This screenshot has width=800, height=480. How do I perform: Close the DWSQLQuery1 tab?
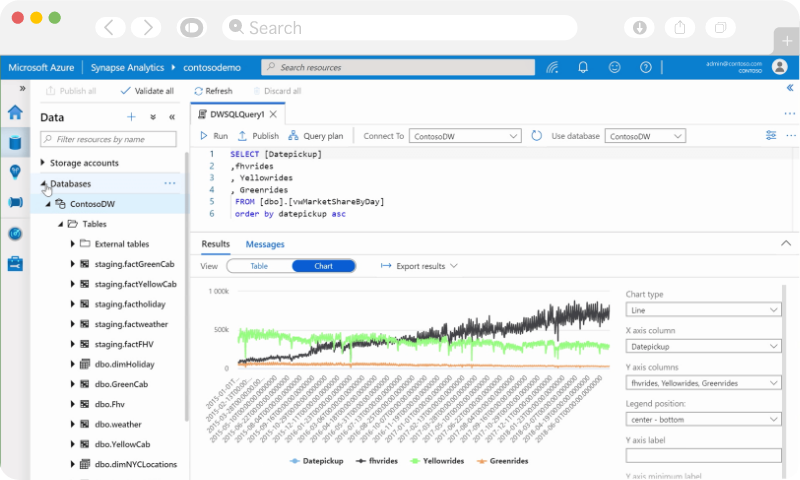(273, 114)
